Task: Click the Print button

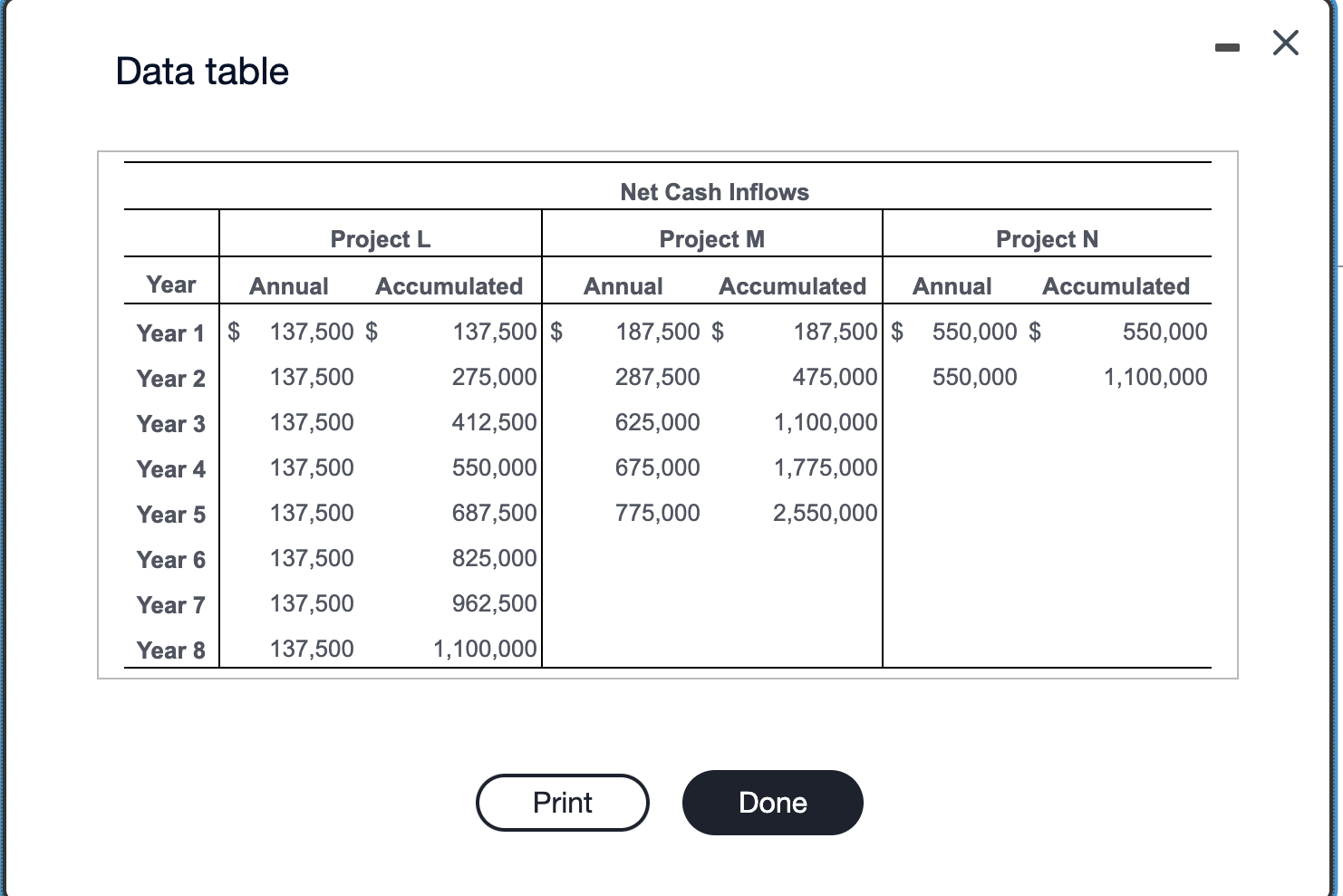Action: (x=562, y=802)
